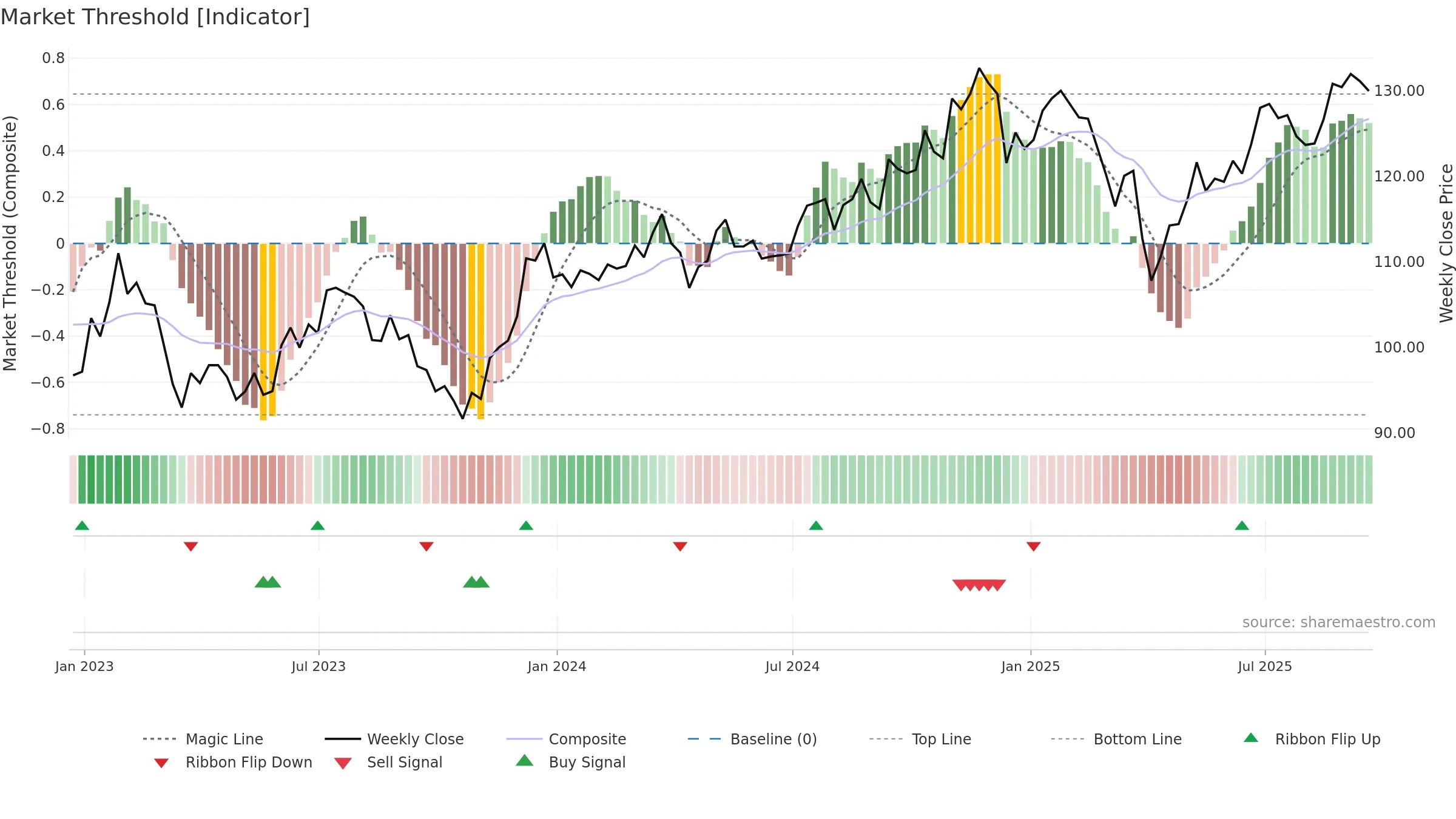Click the Jan 2024 x-axis label
Viewport: 1456px width, 819px height.
click(x=557, y=667)
